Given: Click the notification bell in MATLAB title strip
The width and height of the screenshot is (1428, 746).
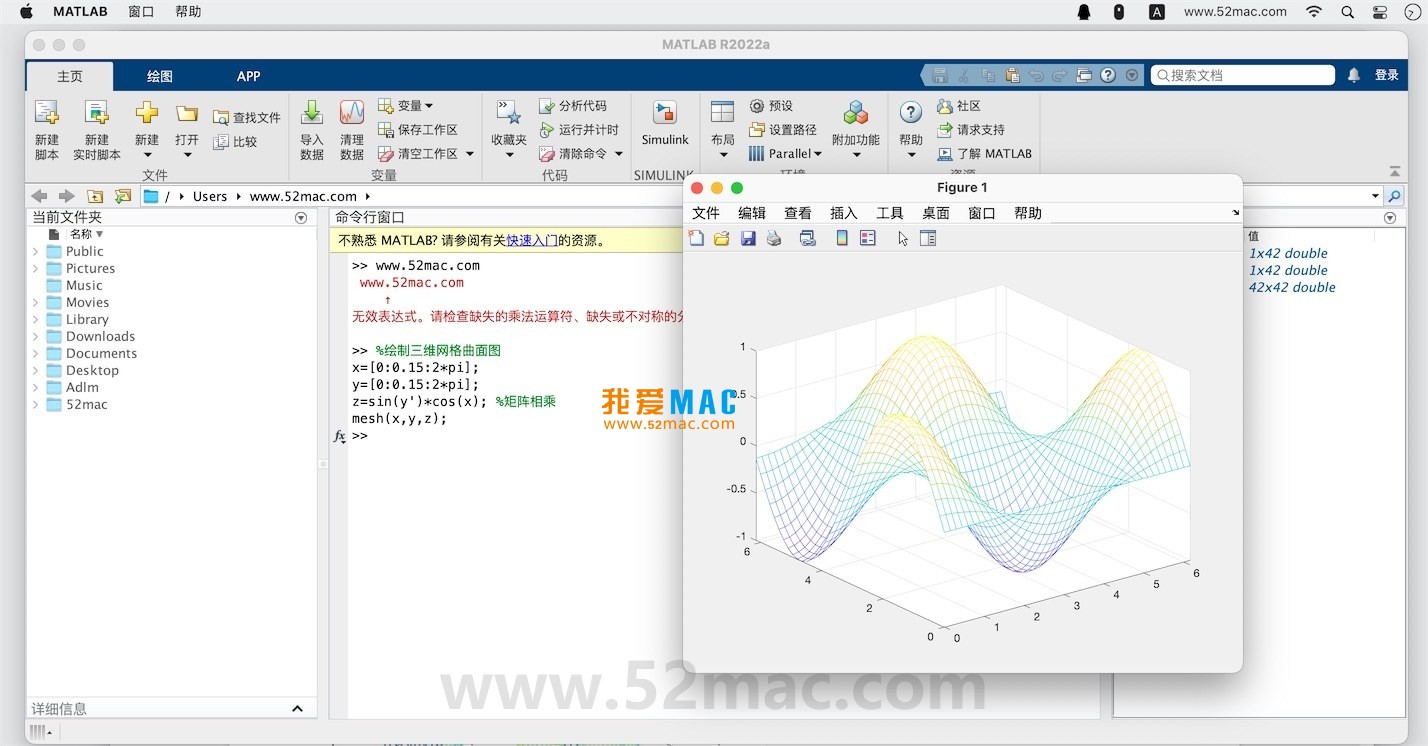Looking at the screenshot, I should tap(1353, 75).
